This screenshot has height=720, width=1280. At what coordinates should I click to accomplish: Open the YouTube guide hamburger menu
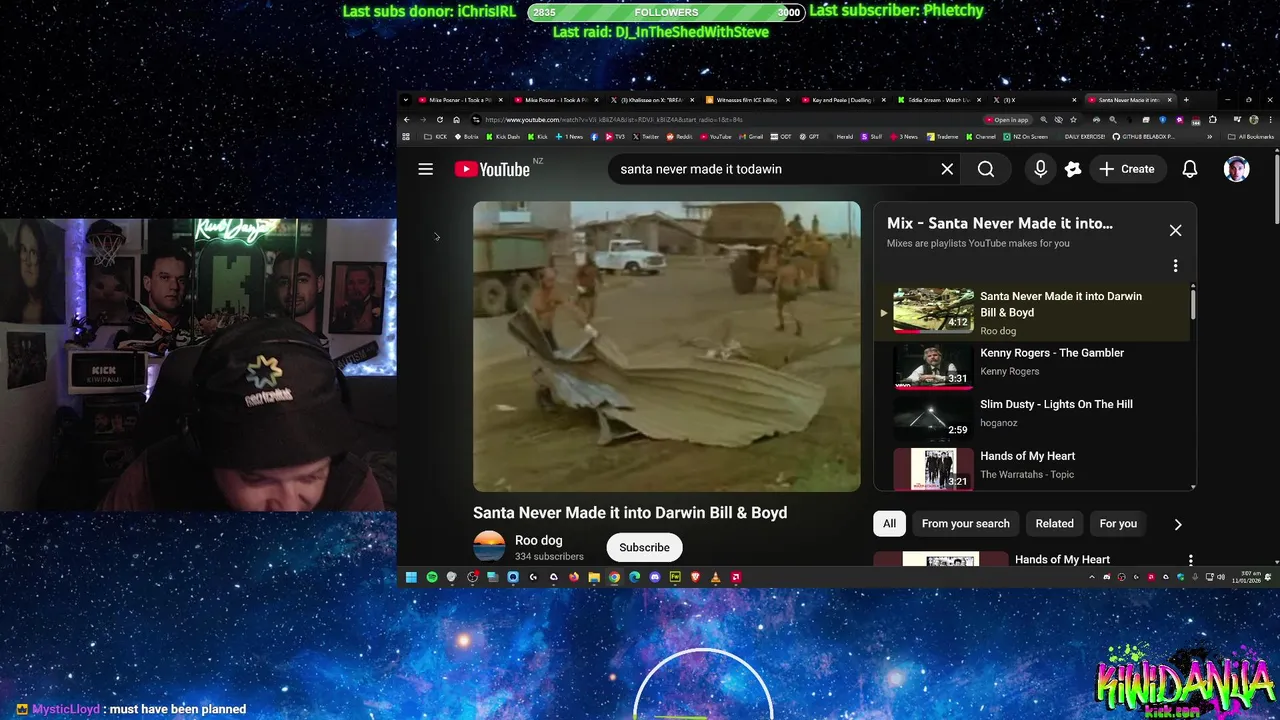(x=425, y=169)
